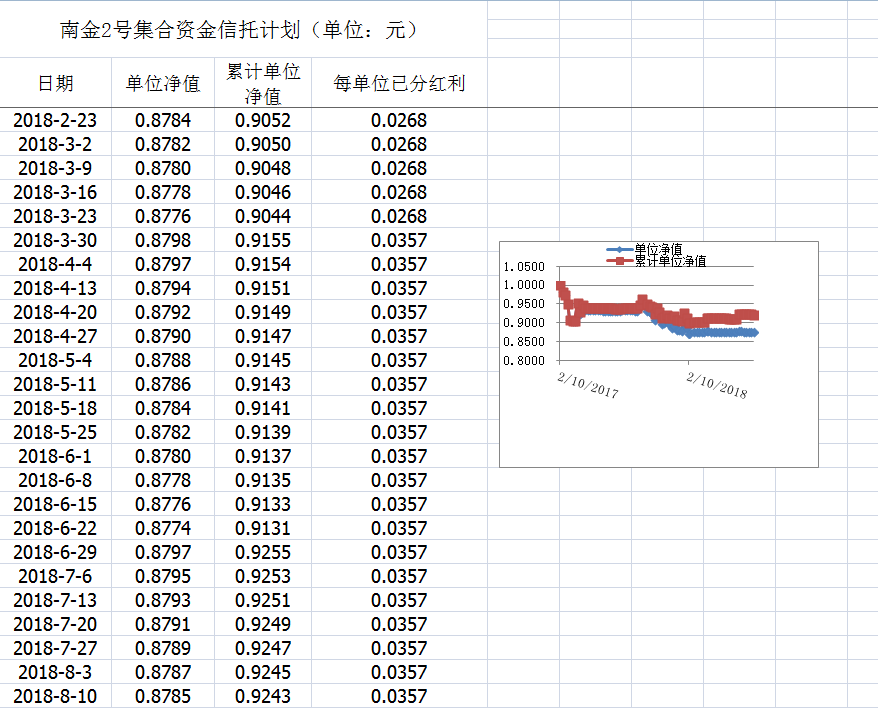Click unit value 0.8798 in the 2018-3-30 row
The image size is (878, 708).
pyautogui.click(x=163, y=240)
